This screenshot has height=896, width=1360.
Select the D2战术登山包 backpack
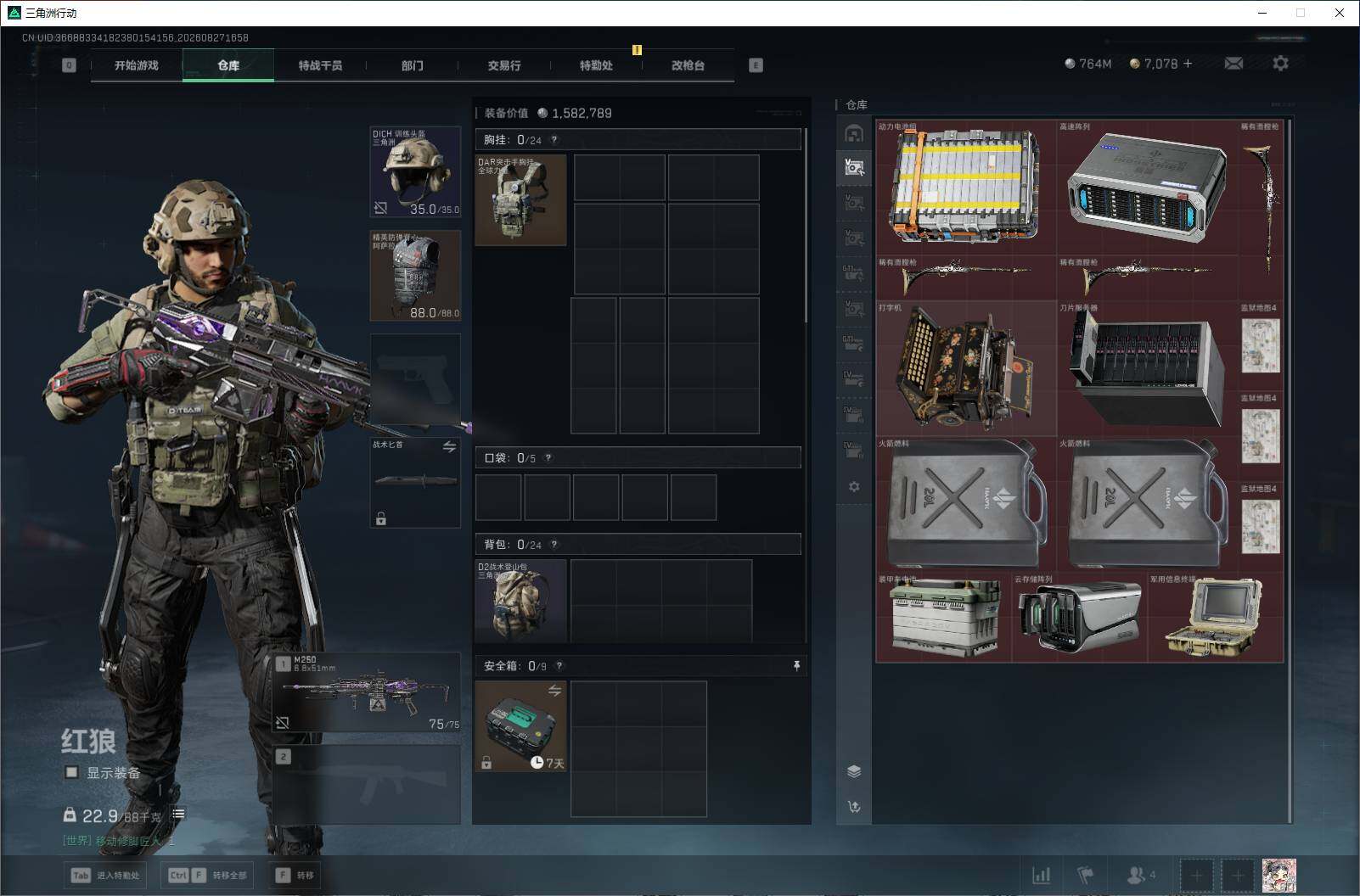tap(520, 601)
